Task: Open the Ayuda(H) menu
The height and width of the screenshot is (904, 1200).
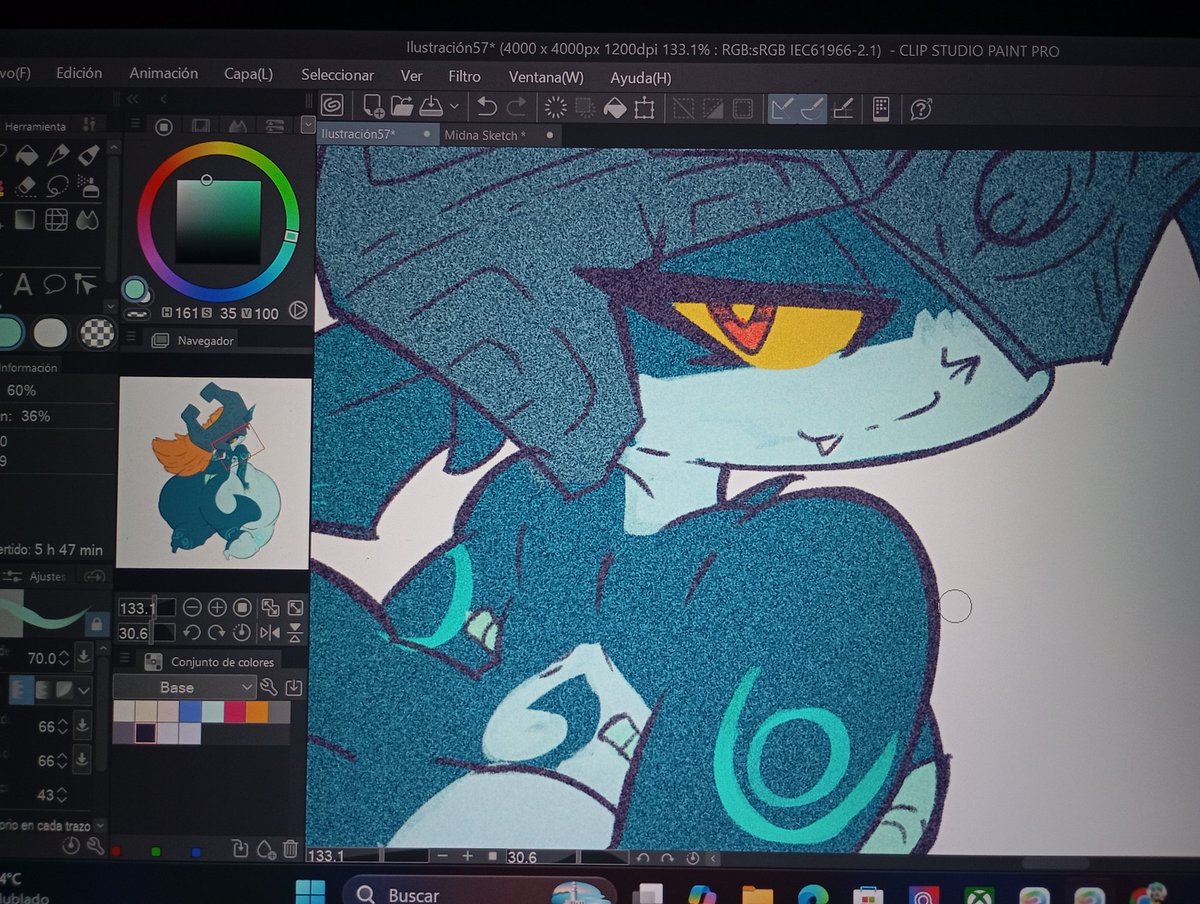Action: click(x=640, y=77)
